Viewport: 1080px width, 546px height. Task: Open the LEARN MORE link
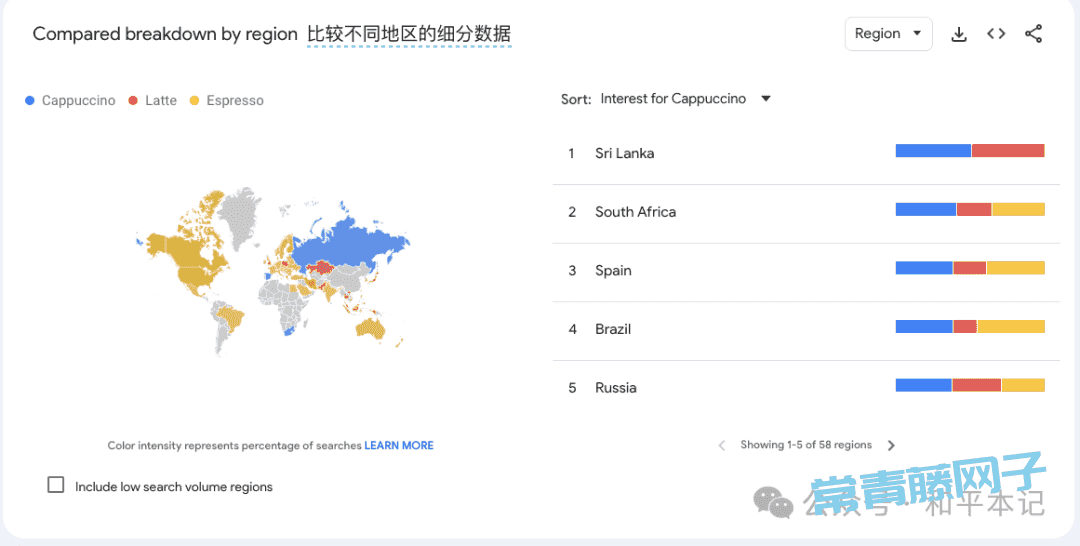tap(399, 446)
